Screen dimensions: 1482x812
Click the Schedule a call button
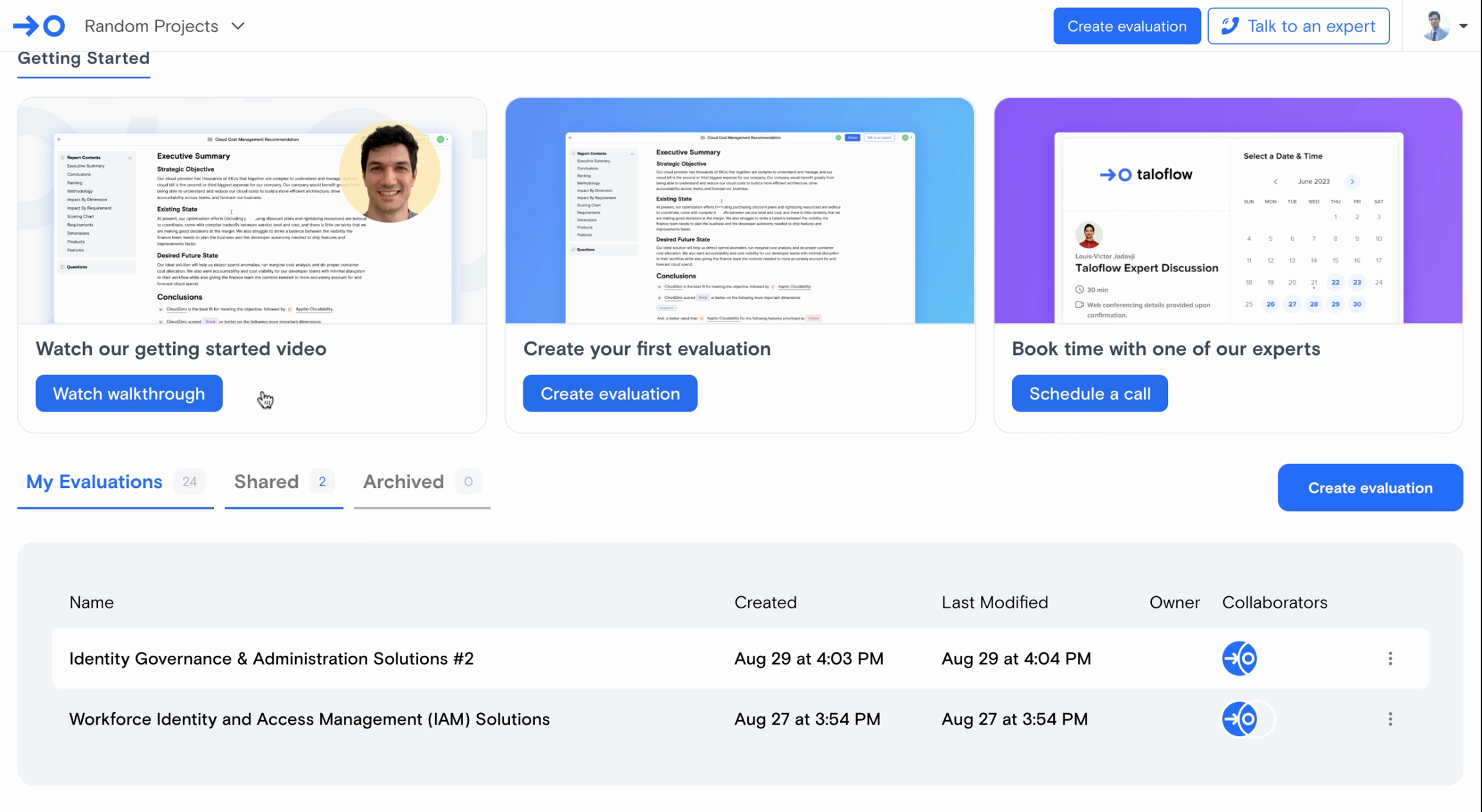pos(1089,393)
